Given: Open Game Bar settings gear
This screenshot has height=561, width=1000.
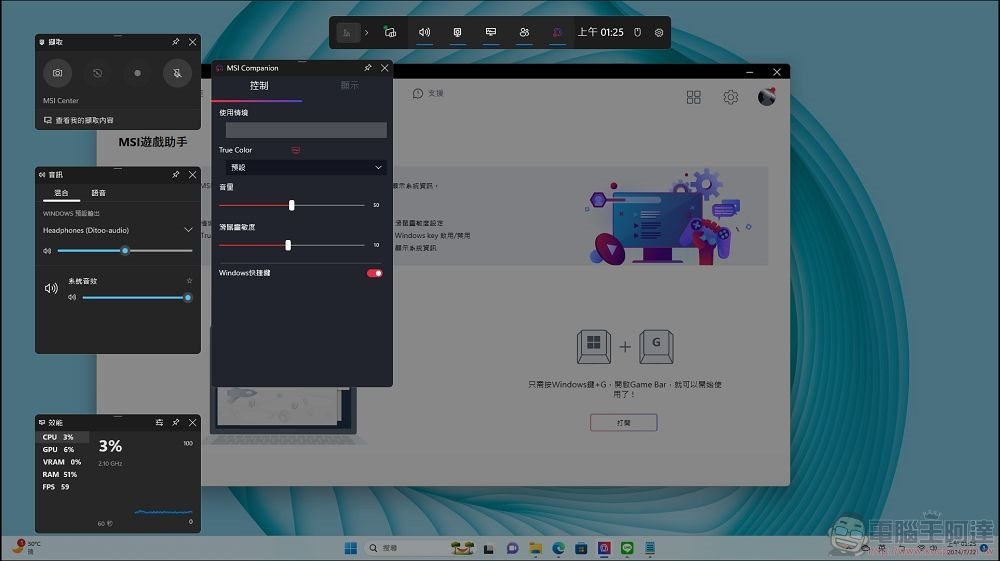Looking at the screenshot, I should pos(659,33).
